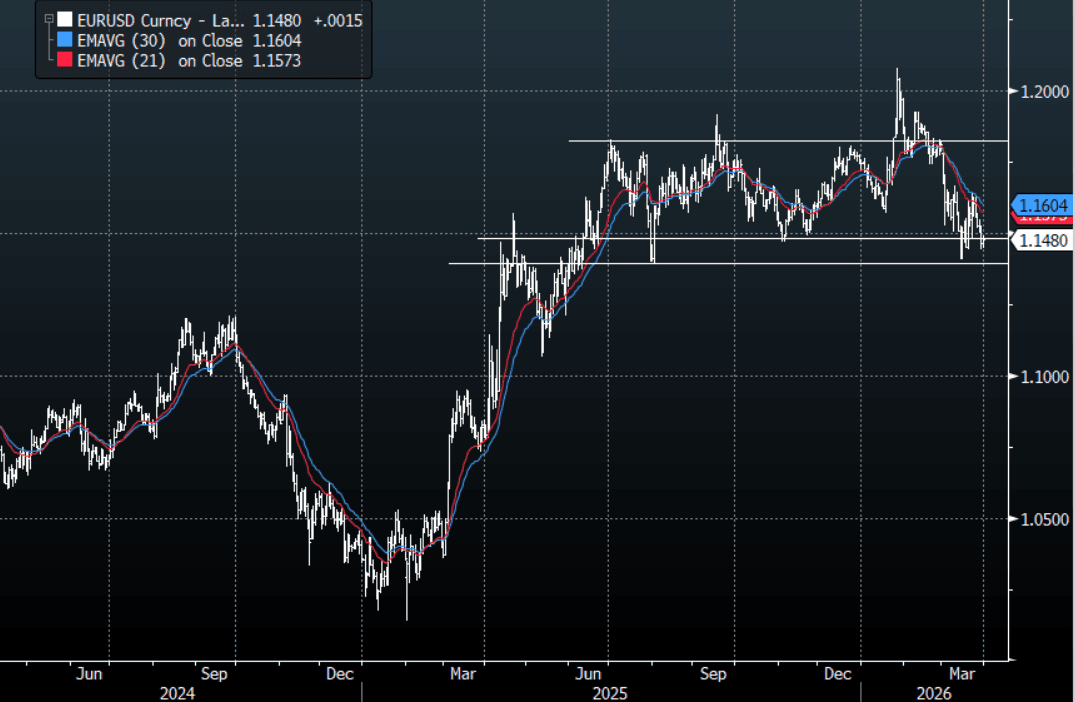Viewport: 1075px width, 702px height.
Task: Click the blue EMAVG (30) color swatch
Action: pos(65,40)
